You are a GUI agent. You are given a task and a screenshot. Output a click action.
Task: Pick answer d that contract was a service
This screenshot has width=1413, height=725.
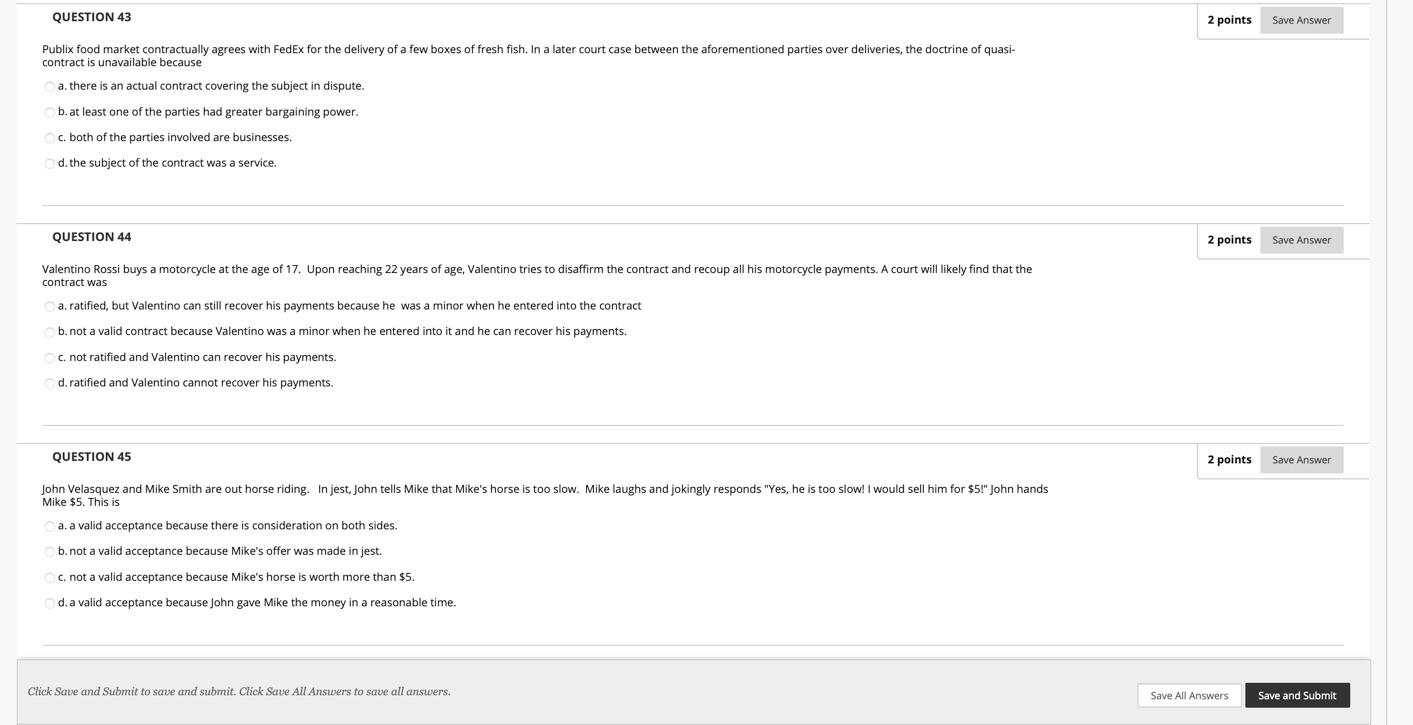coord(48,161)
